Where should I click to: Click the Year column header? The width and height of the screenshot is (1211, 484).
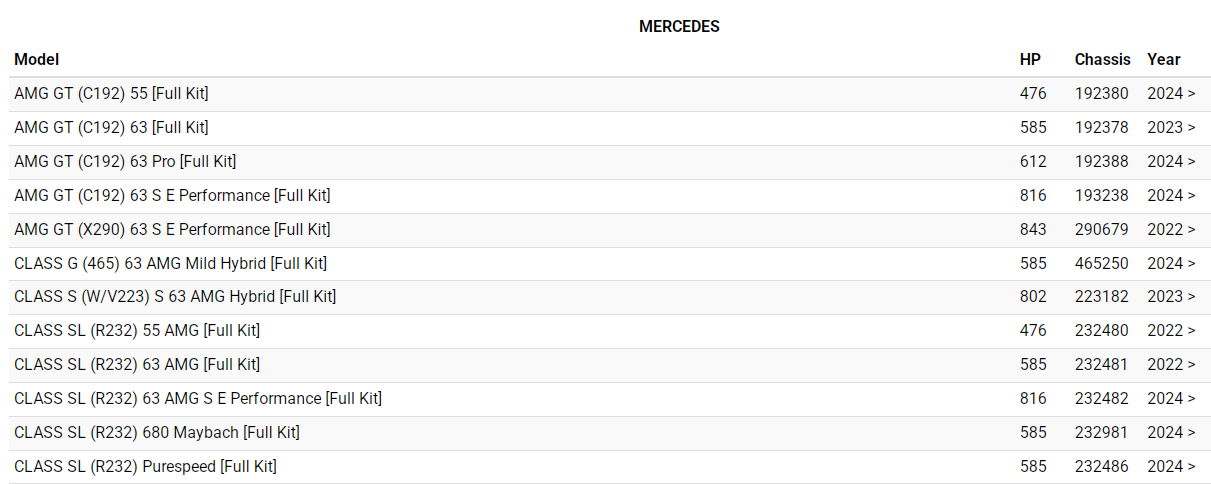1164,60
